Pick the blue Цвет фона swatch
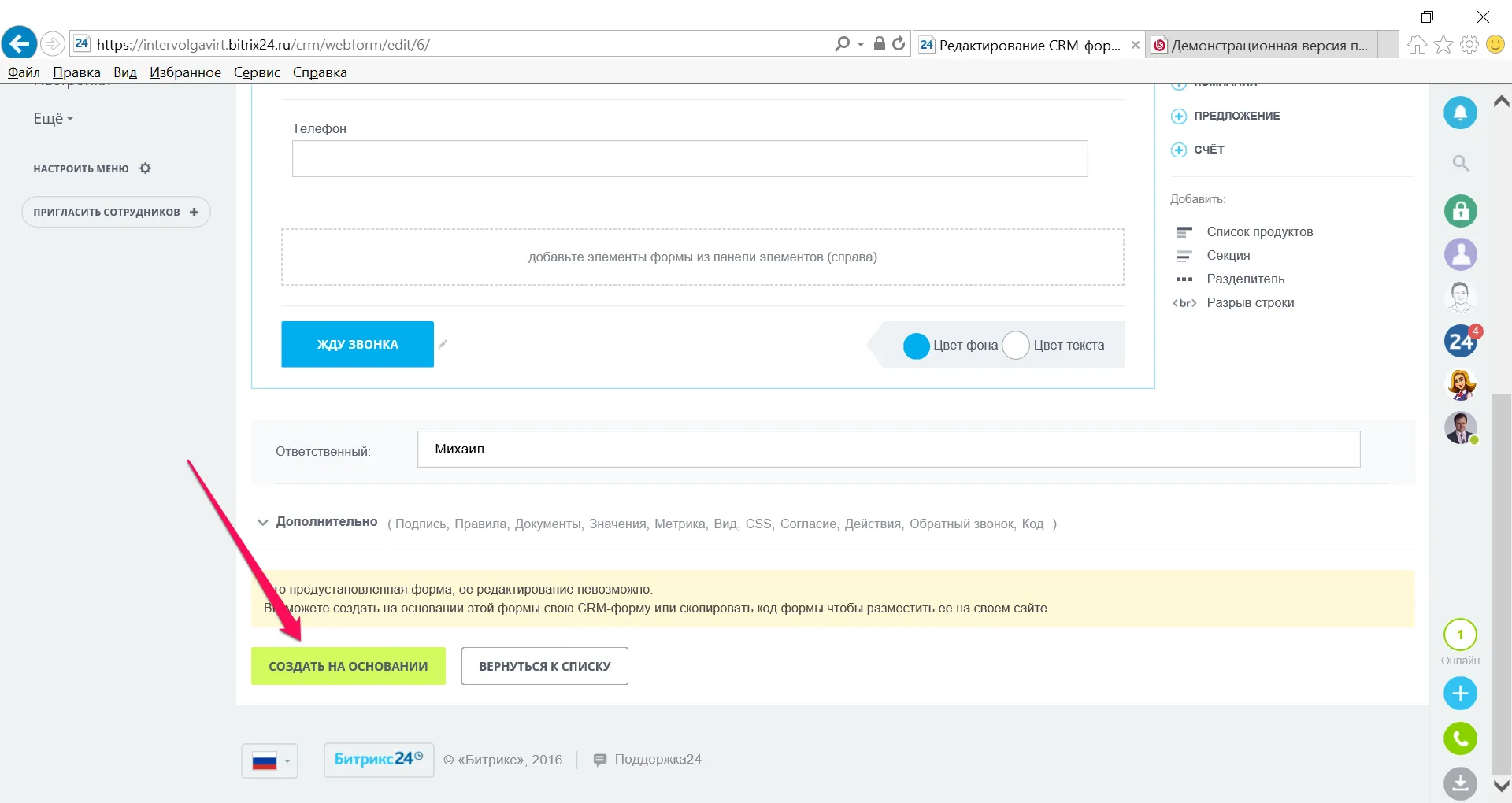 click(x=917, y=346)
